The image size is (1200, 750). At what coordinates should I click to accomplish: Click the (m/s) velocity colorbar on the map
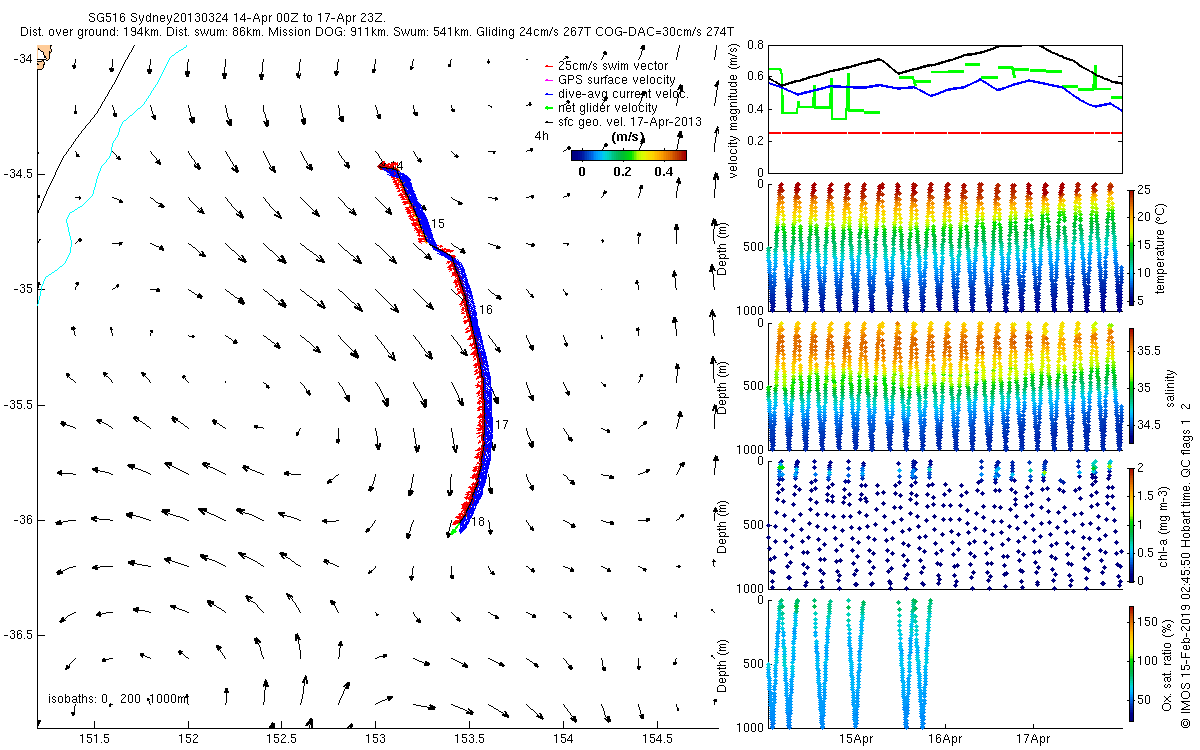629,155
